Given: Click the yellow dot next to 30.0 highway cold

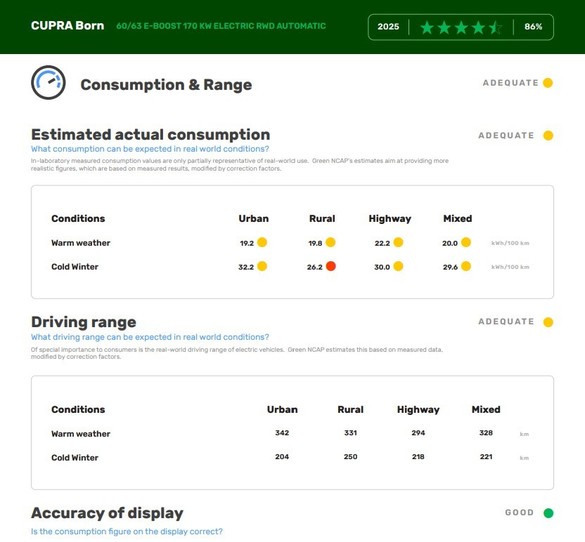Looking at the screenshot, I should click(398, 266).
